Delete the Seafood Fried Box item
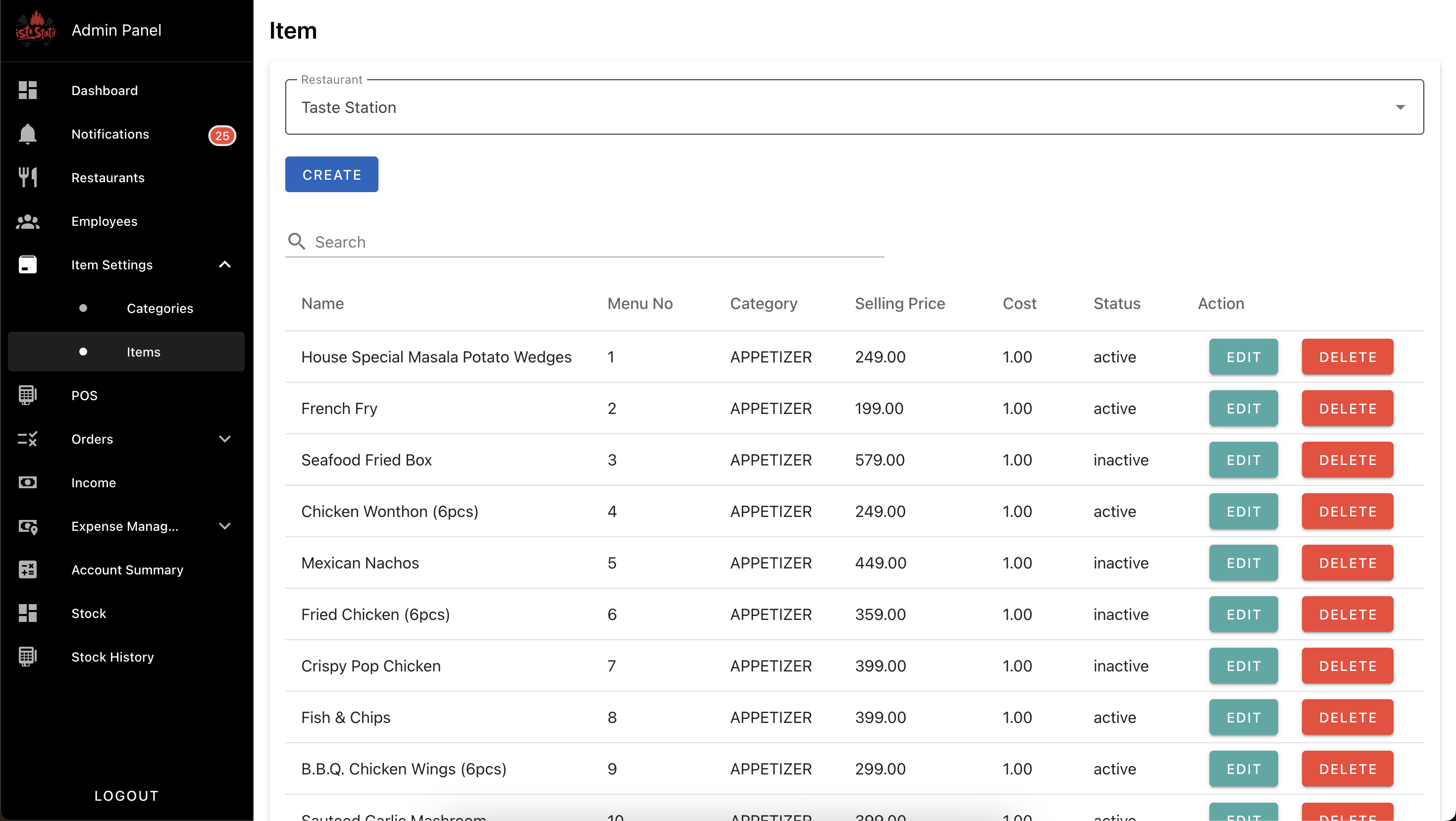The width and height of the screenshot is (1456, 821). 1347,460
